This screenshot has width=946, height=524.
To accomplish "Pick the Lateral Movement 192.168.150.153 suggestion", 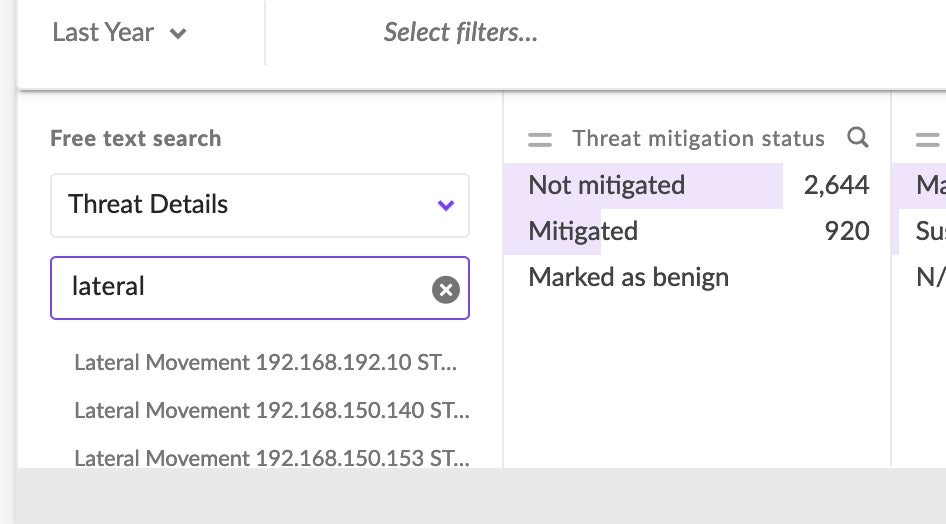I will pyautogui.click(x=271, y=457).
